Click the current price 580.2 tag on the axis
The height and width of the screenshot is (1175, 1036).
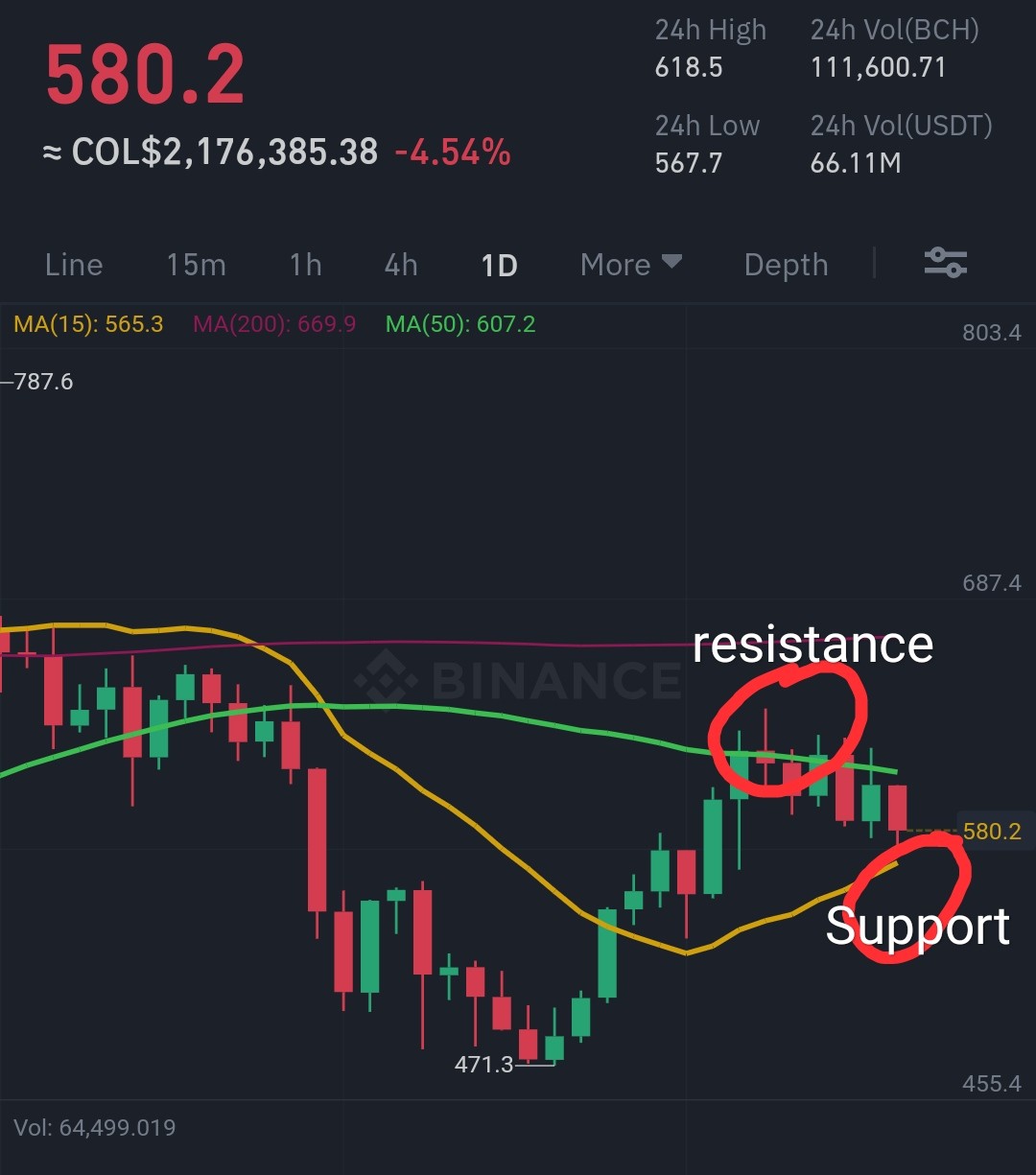click(992, 831)
